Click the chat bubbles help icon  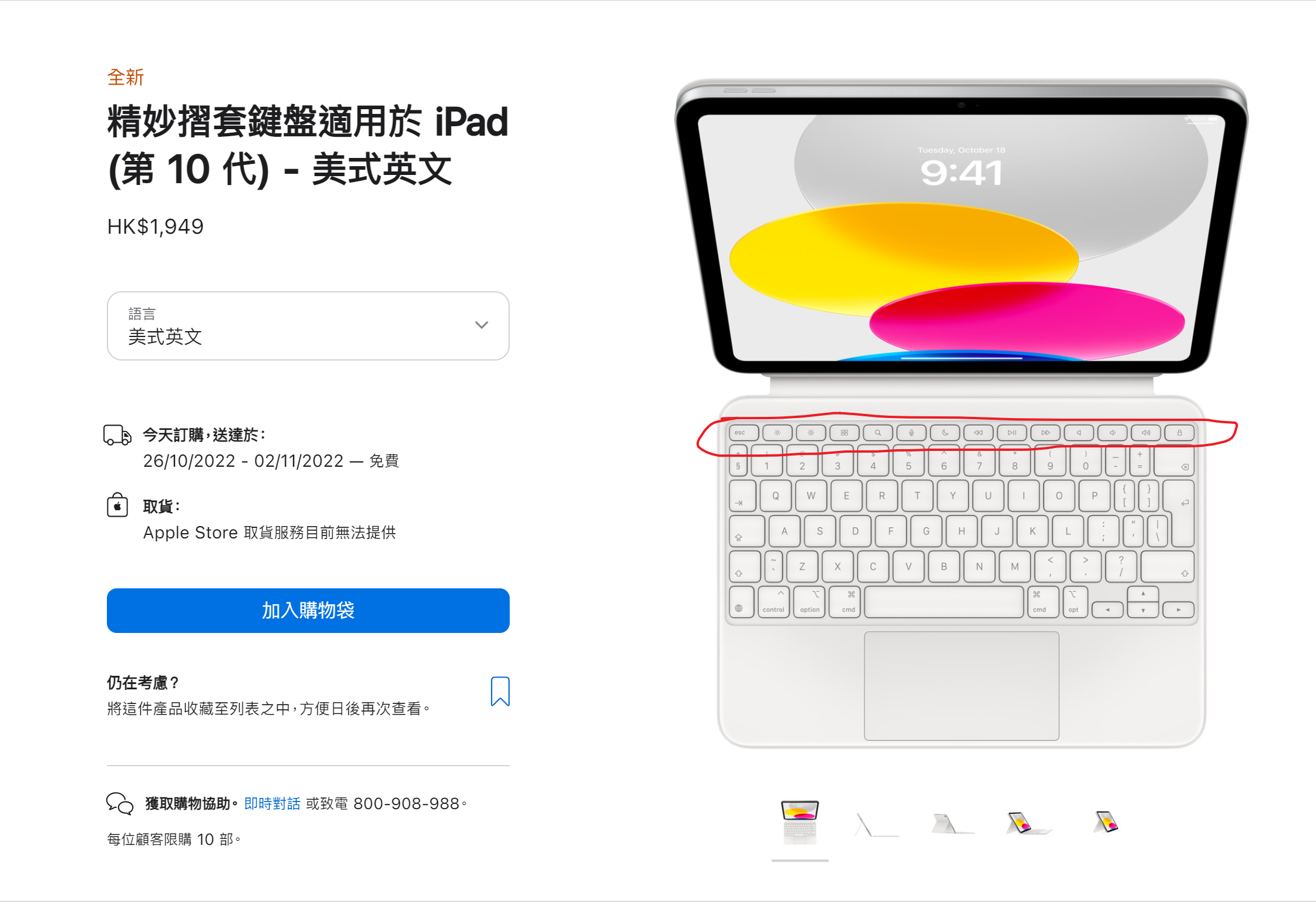(x=120, y=803)
